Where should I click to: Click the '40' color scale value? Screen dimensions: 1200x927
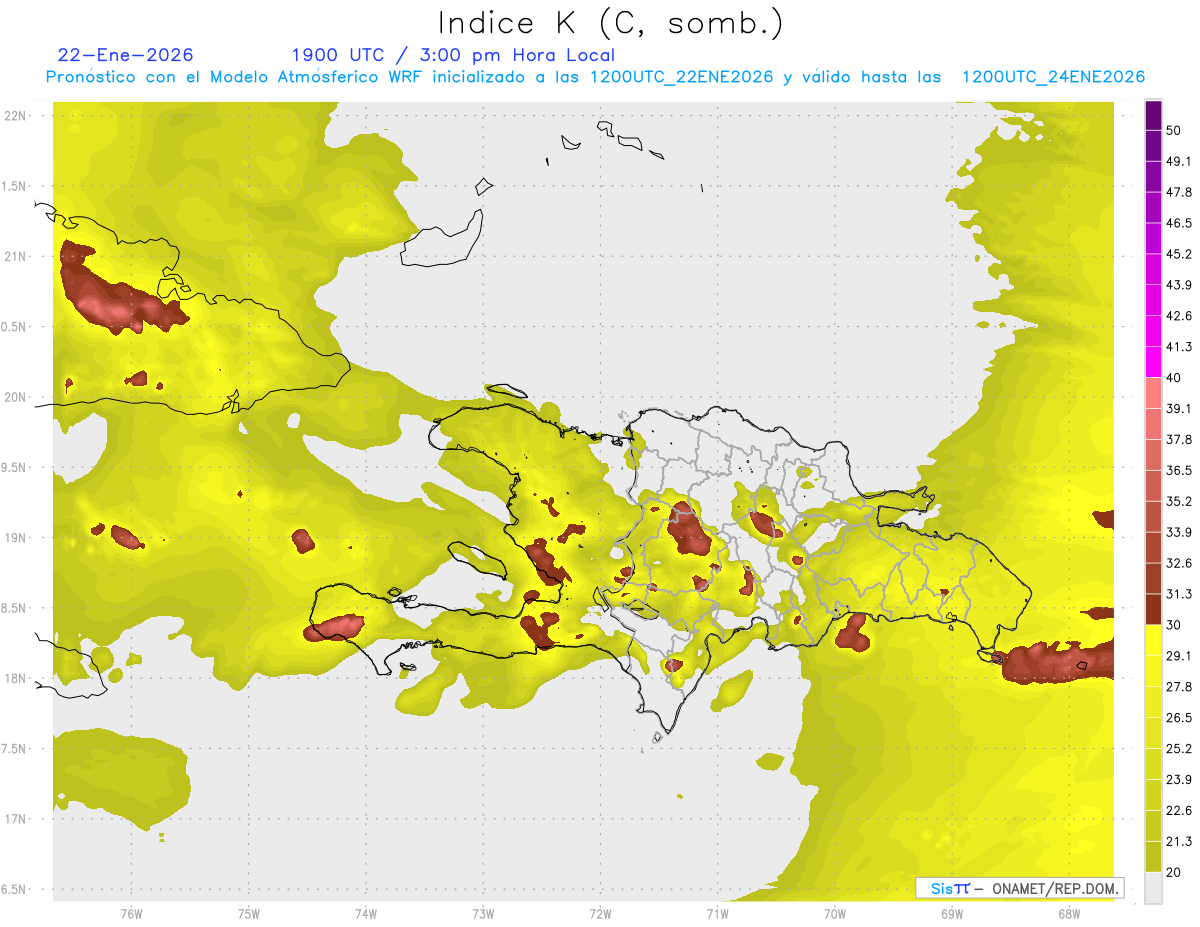(1174, 378)
